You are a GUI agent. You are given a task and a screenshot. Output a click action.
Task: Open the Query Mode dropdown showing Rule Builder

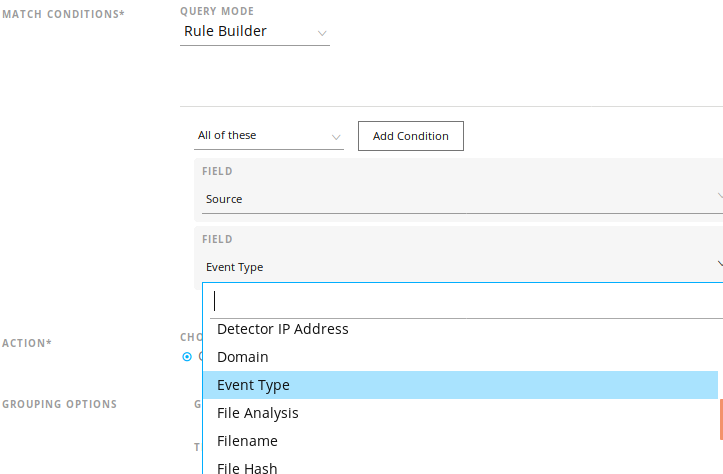pos(254,32)
